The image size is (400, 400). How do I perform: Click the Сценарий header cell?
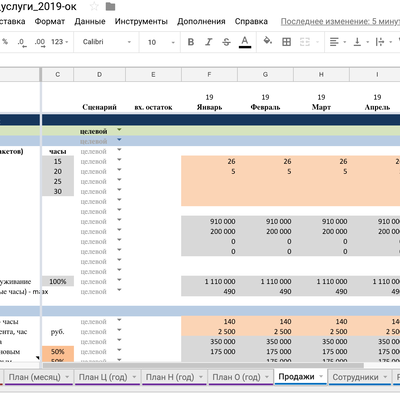pos(99,107)
